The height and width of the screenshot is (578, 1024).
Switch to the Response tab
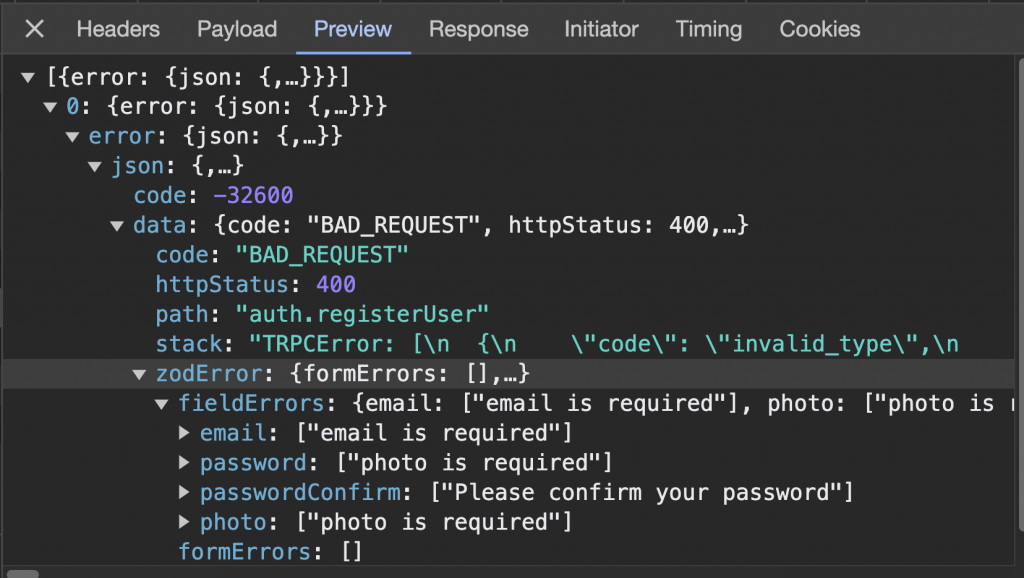tap(478, 29)
